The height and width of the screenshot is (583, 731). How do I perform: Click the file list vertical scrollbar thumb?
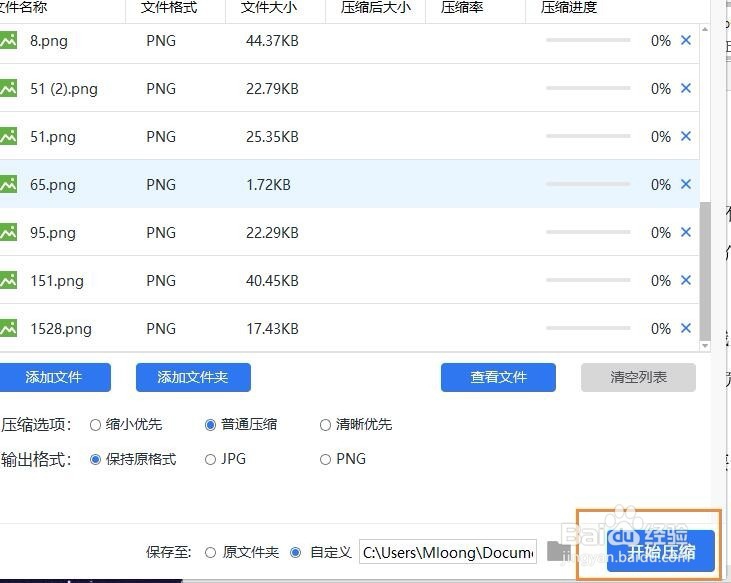click(x=705, y=271)
